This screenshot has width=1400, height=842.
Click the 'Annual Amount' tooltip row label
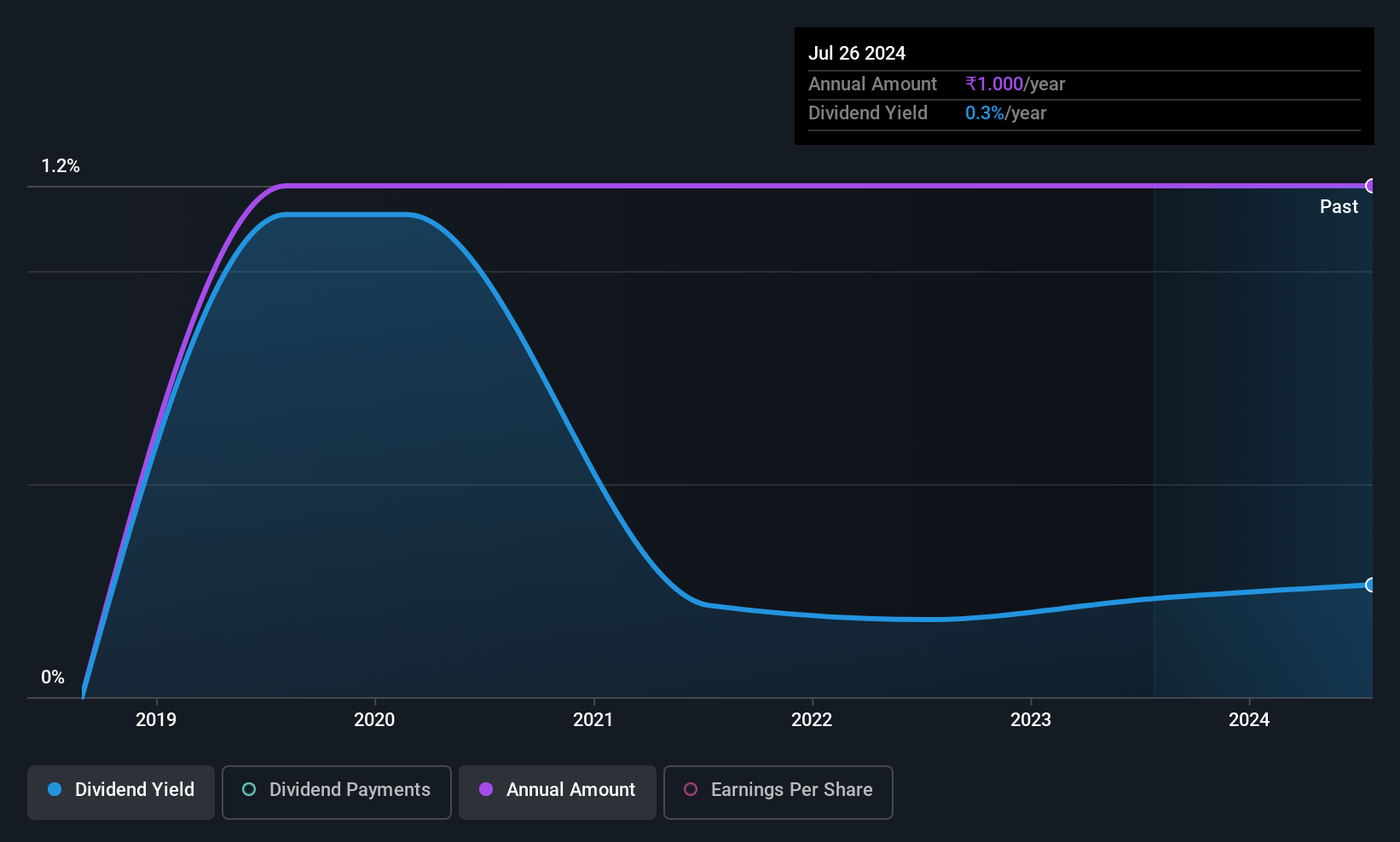[x=872, y=84]
